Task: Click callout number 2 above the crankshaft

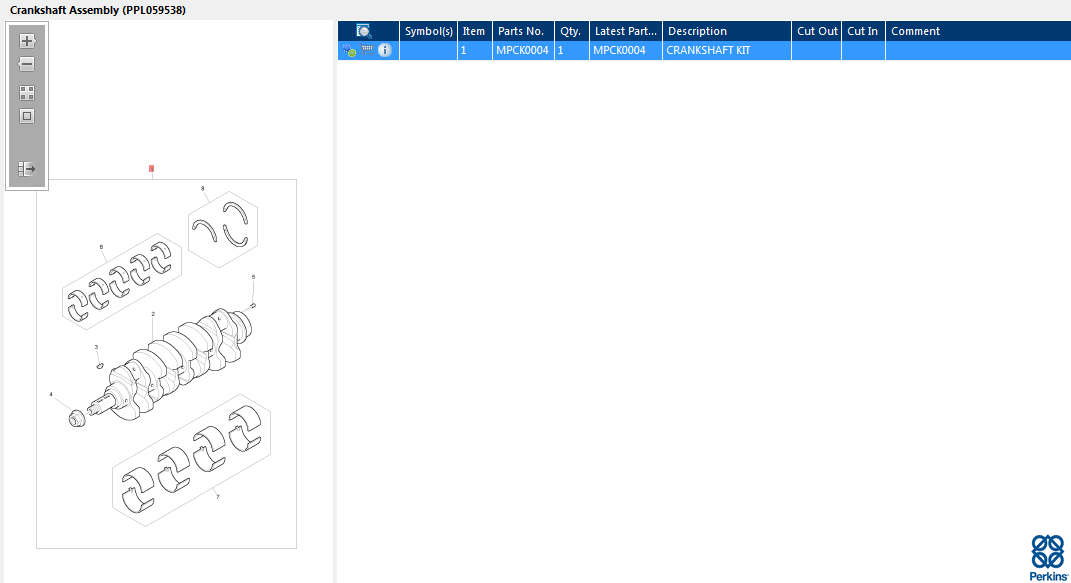Action: (153, 314)
